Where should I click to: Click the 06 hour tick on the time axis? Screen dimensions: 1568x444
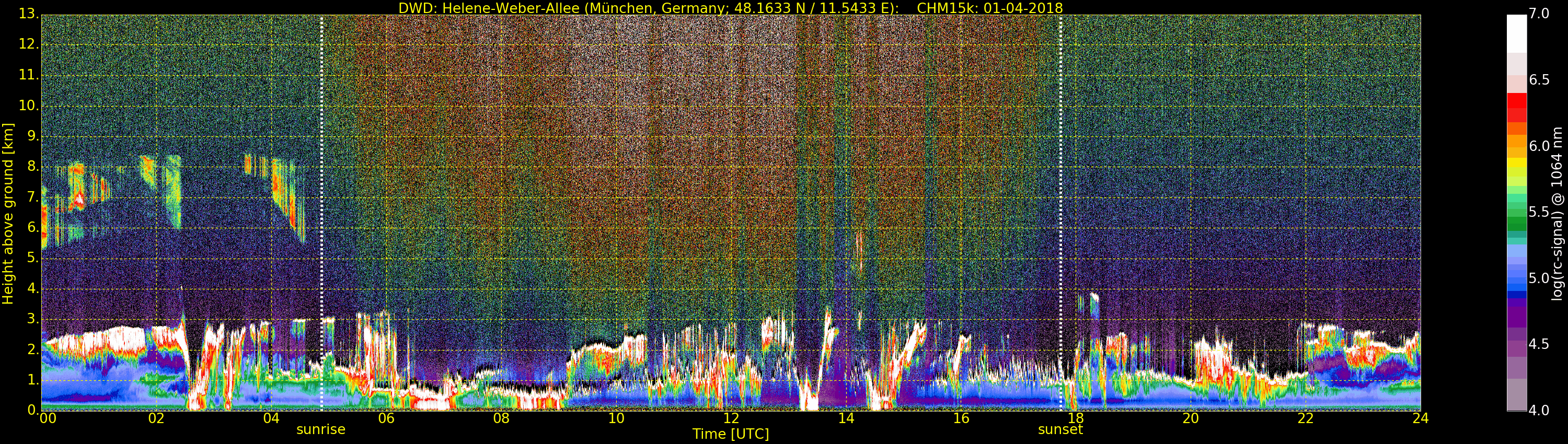click(386, 418)
